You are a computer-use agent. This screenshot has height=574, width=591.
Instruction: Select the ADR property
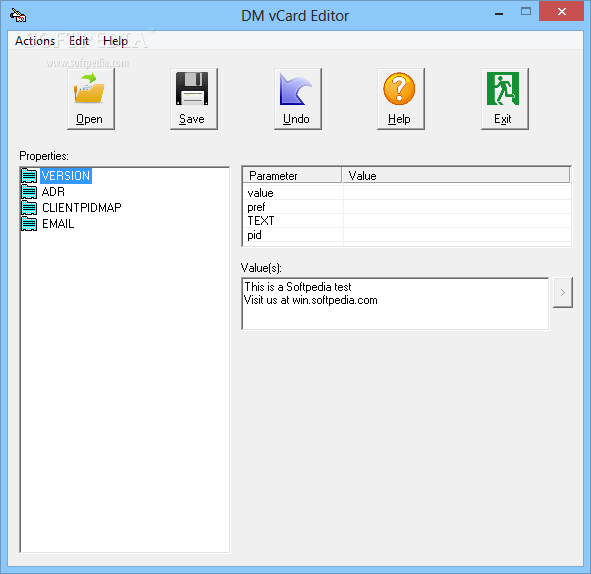coord(53,191)
